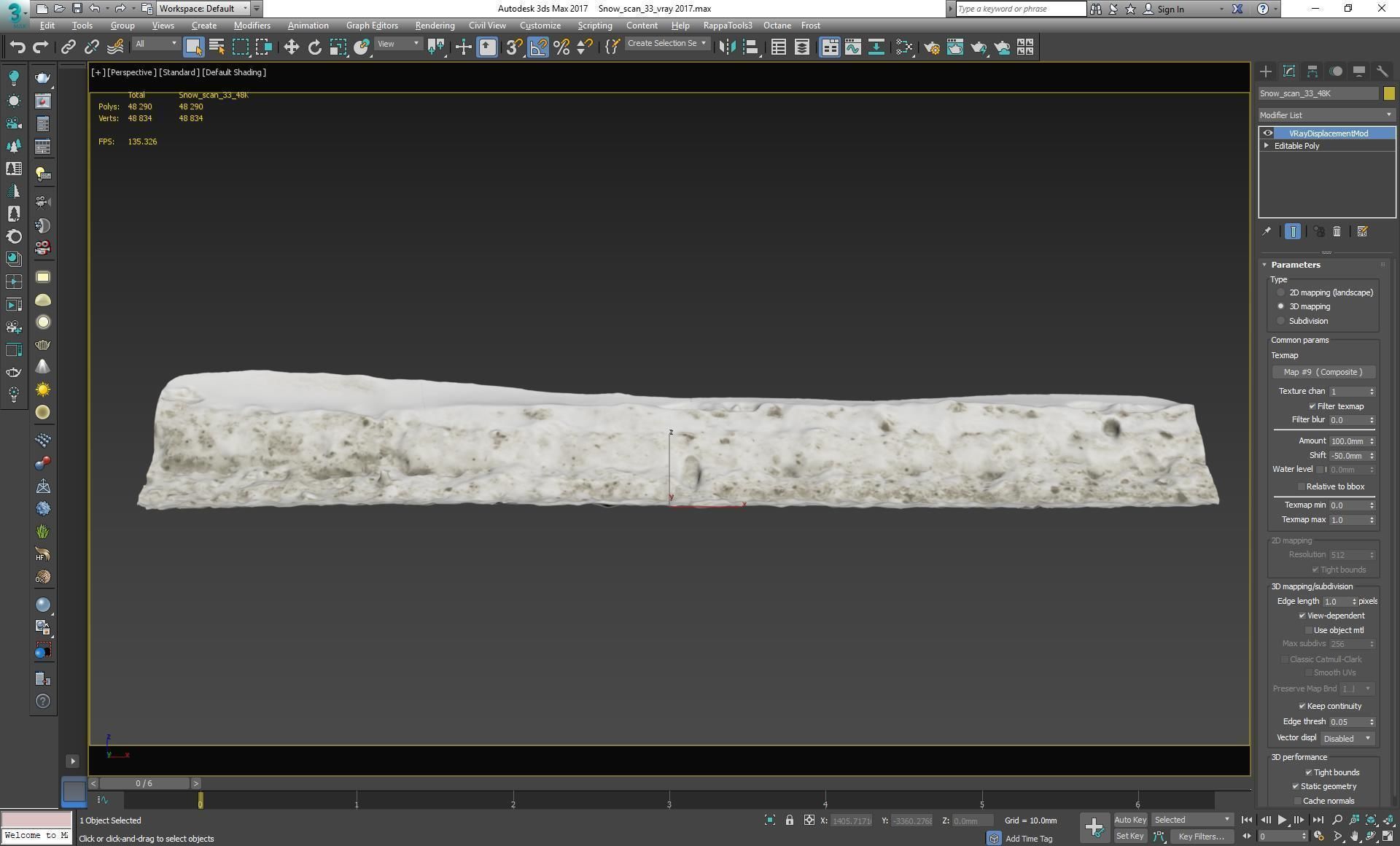Open the Hierarchy command panel tab
1400x846 pixels.
point(1312,71)
